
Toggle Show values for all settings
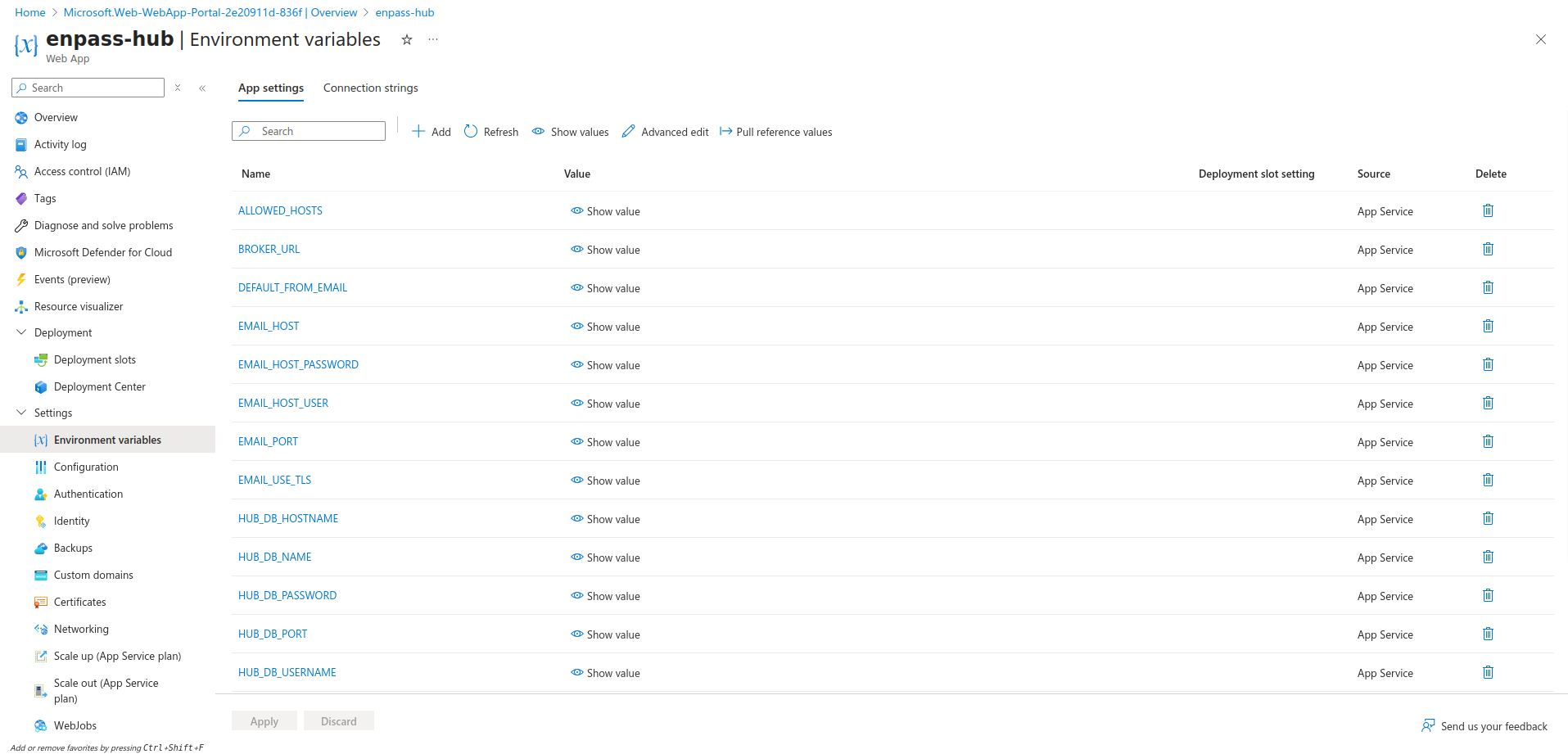[570, 132]
